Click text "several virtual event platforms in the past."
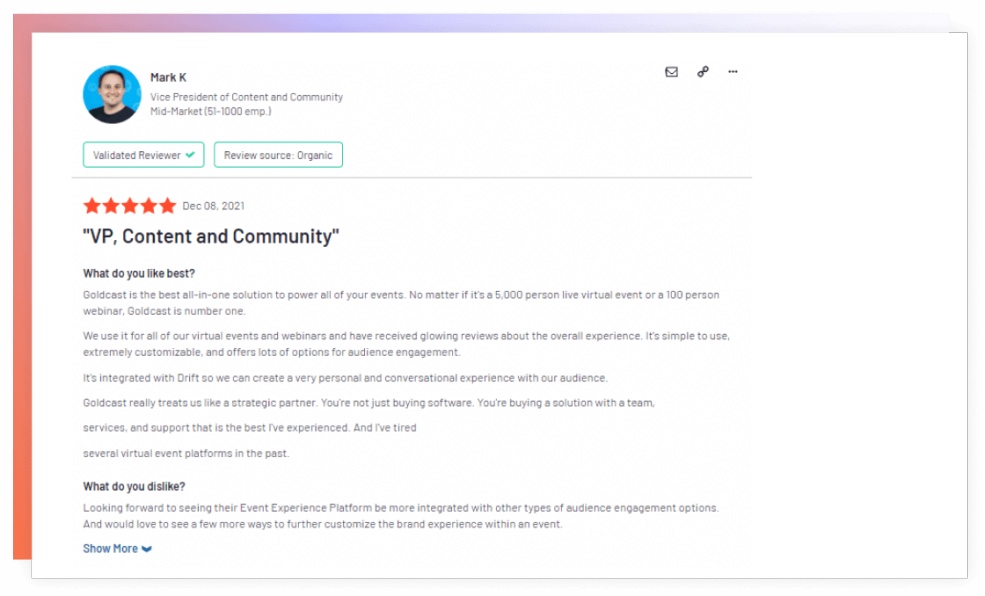 tap(186, 453)
